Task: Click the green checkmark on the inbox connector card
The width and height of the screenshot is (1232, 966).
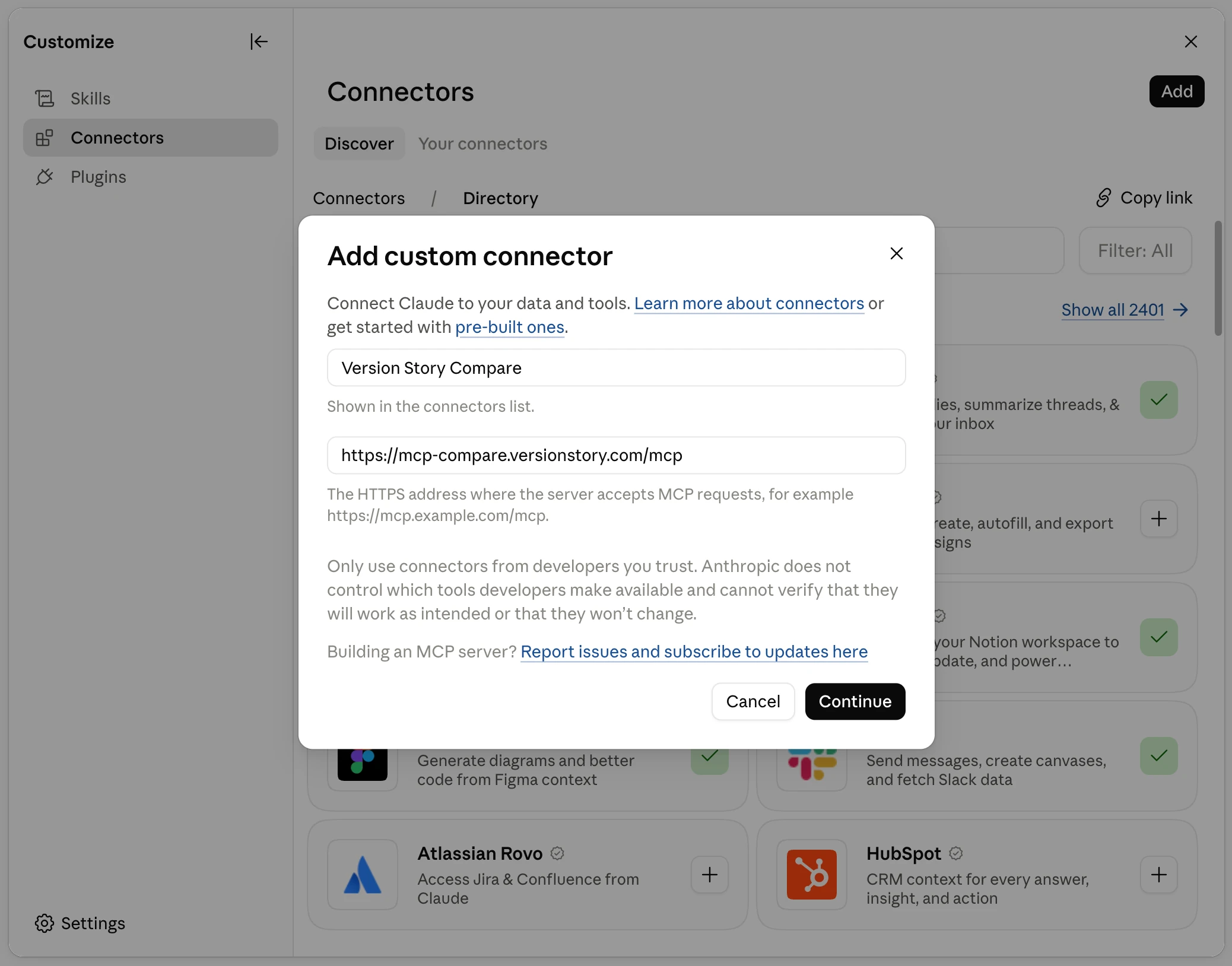Action: 1158,400
